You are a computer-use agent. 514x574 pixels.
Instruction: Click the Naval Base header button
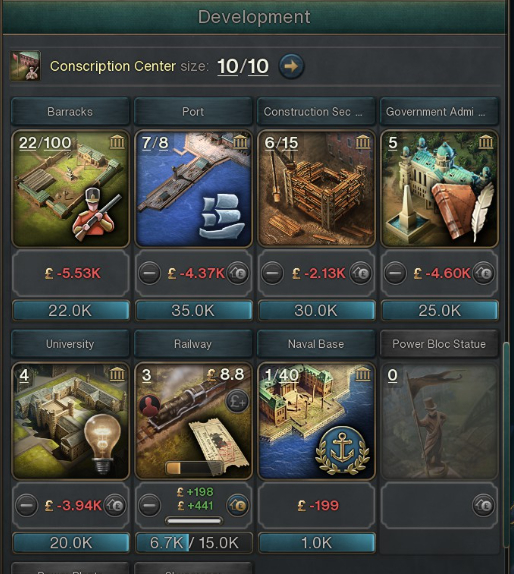316,344
